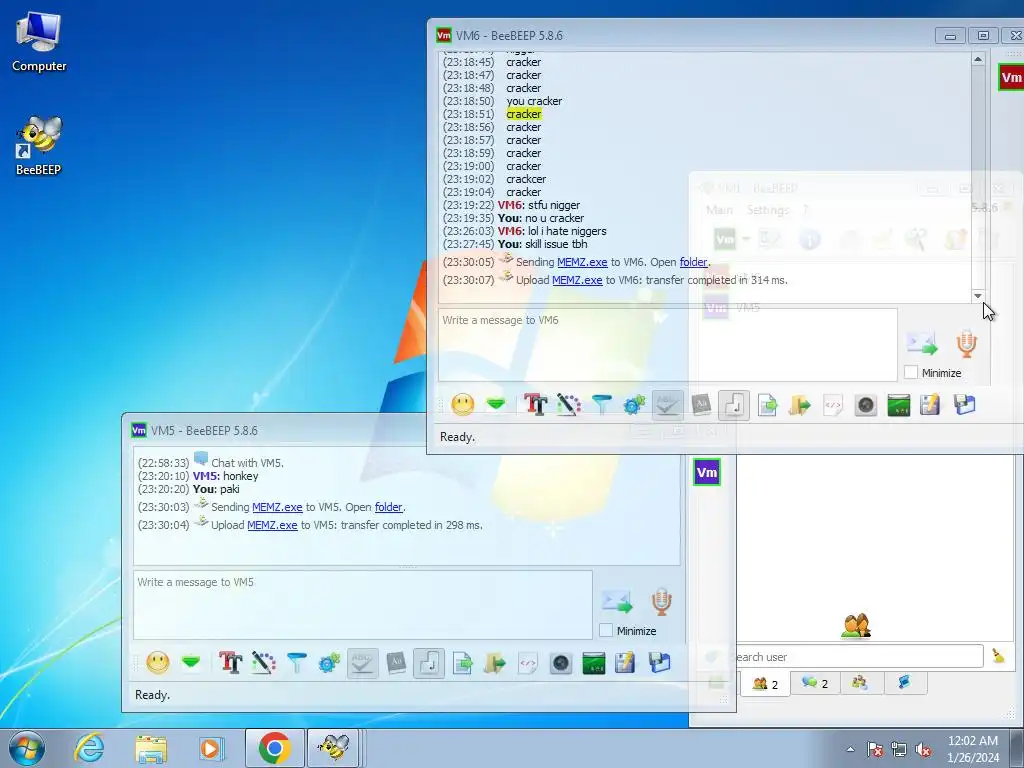Viewport: 1024px width, 768px height.
Task: Open Windows Start menu
Action: (x=26, y=748)
